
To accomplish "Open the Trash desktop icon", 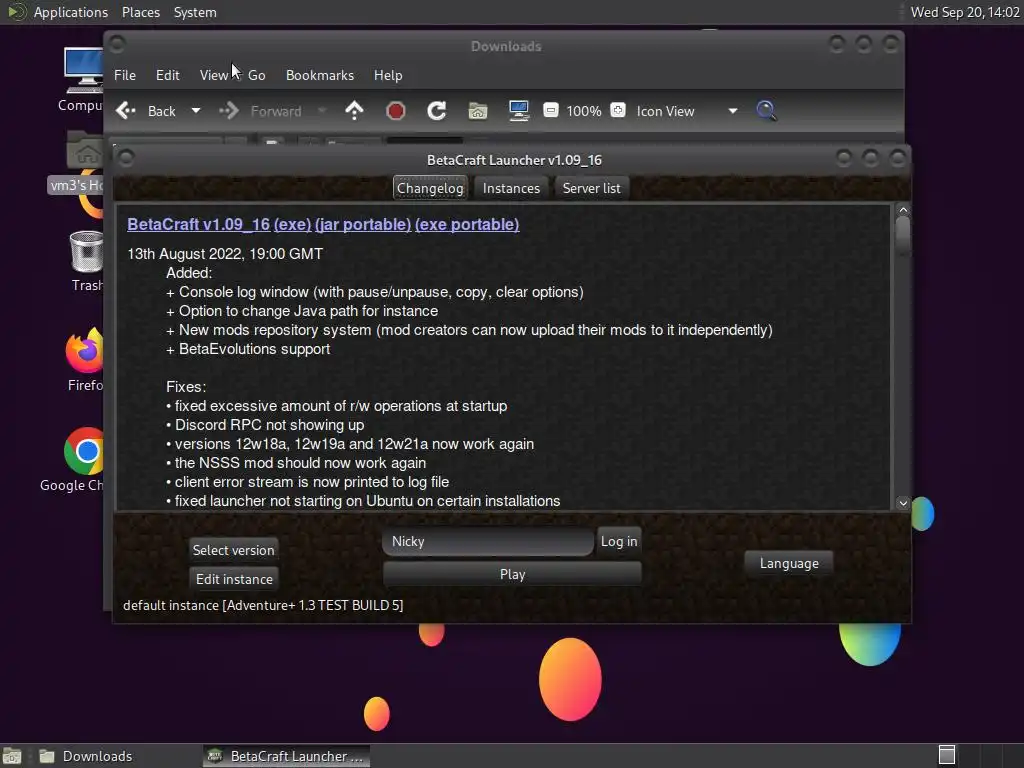I will [x=86, y=261].
